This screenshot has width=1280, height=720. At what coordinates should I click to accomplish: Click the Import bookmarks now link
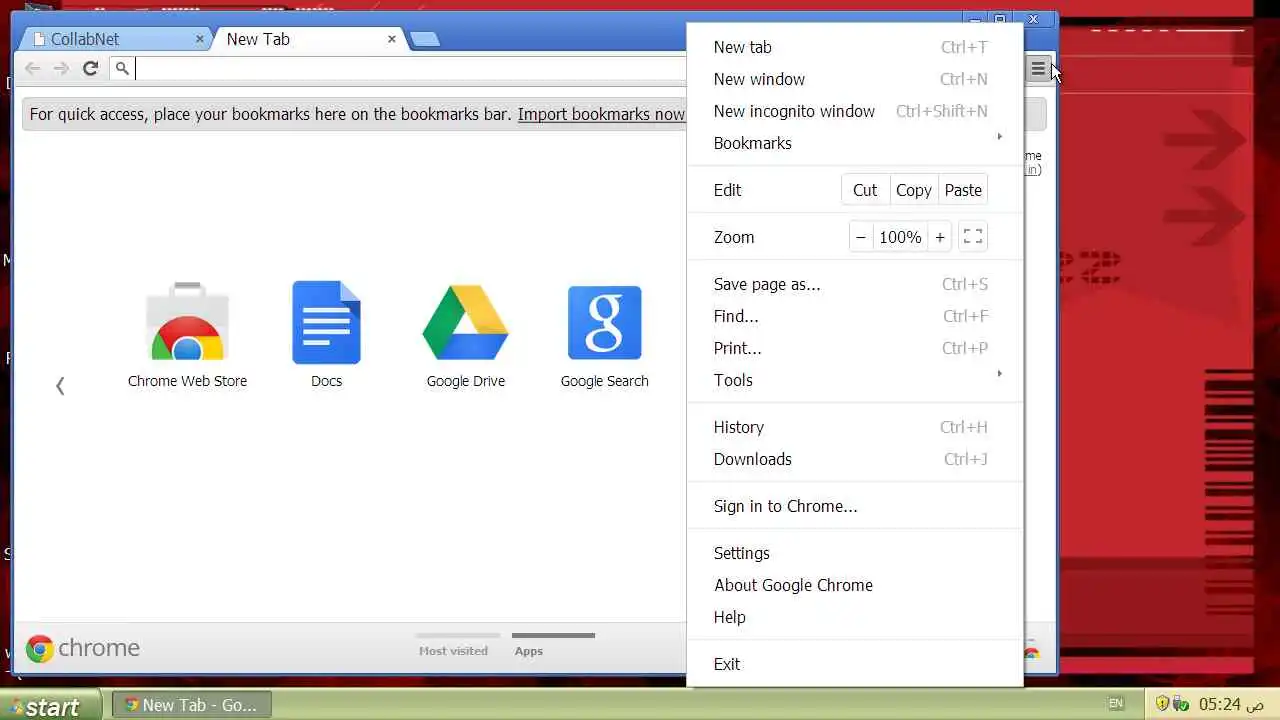tap(601, 114)
